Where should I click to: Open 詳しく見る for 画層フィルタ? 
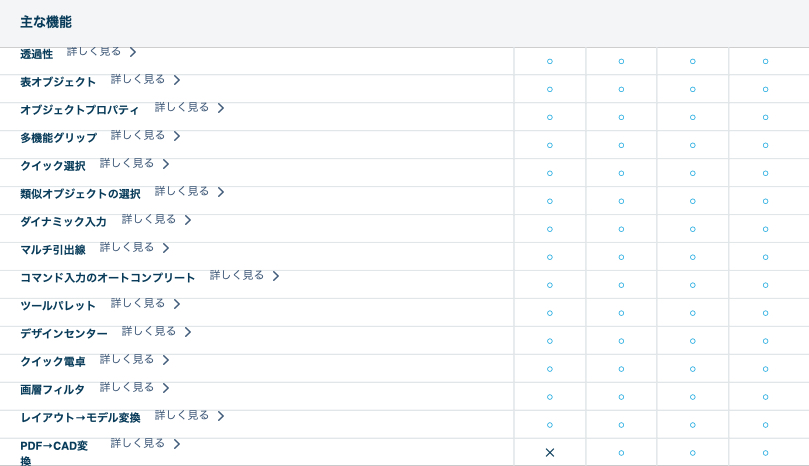pyautogui.click(x=127, y=387)
